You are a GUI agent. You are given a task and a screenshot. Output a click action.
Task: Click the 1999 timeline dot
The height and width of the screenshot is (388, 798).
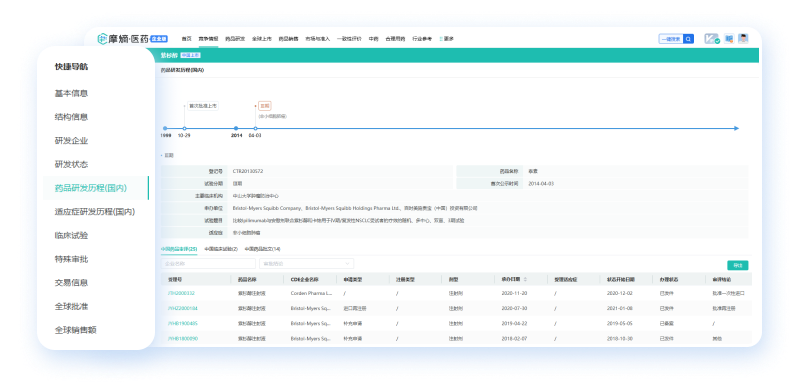coord(165,128)
